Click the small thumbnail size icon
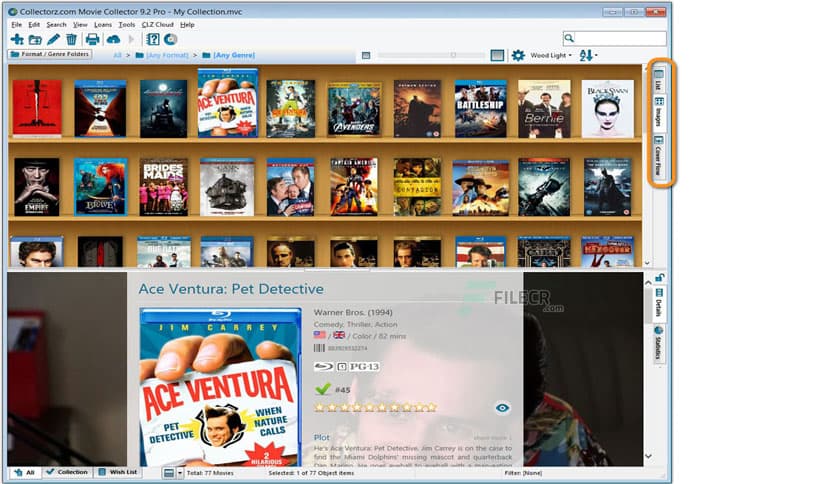 (x=366, y=55)
